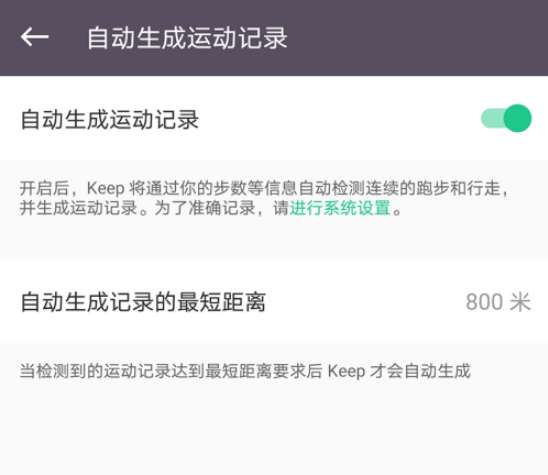548x475 pixels.
Task: Click the green knob of the switch
Action: (518, 118)
